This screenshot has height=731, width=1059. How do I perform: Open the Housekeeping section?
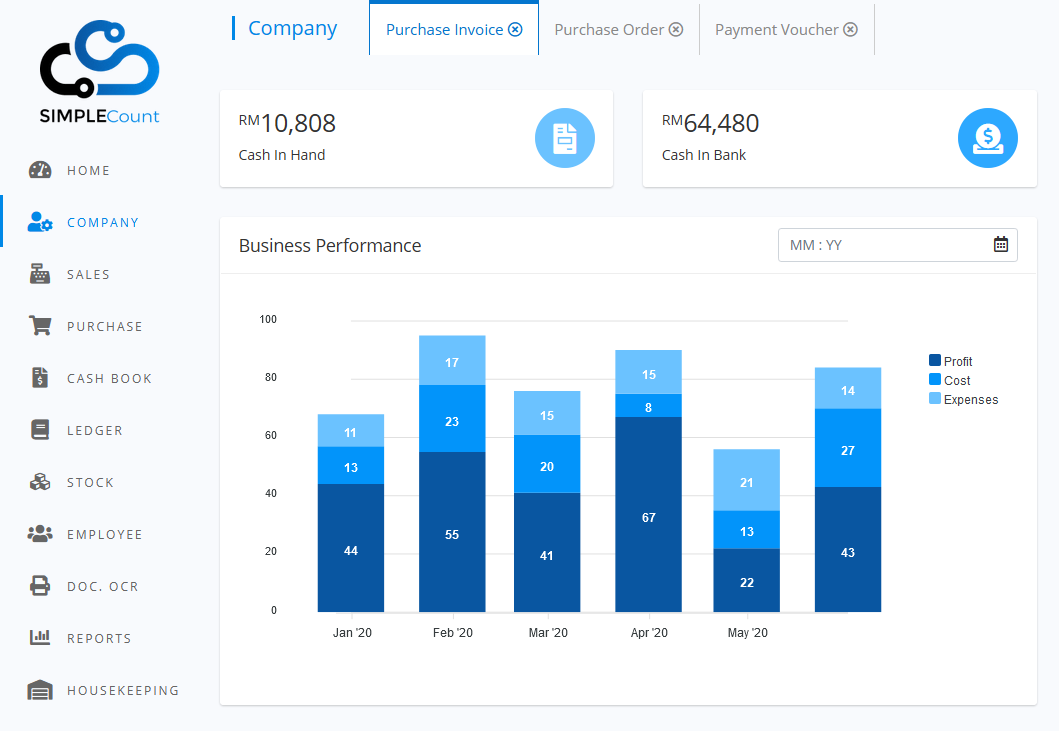coord(40,690)
